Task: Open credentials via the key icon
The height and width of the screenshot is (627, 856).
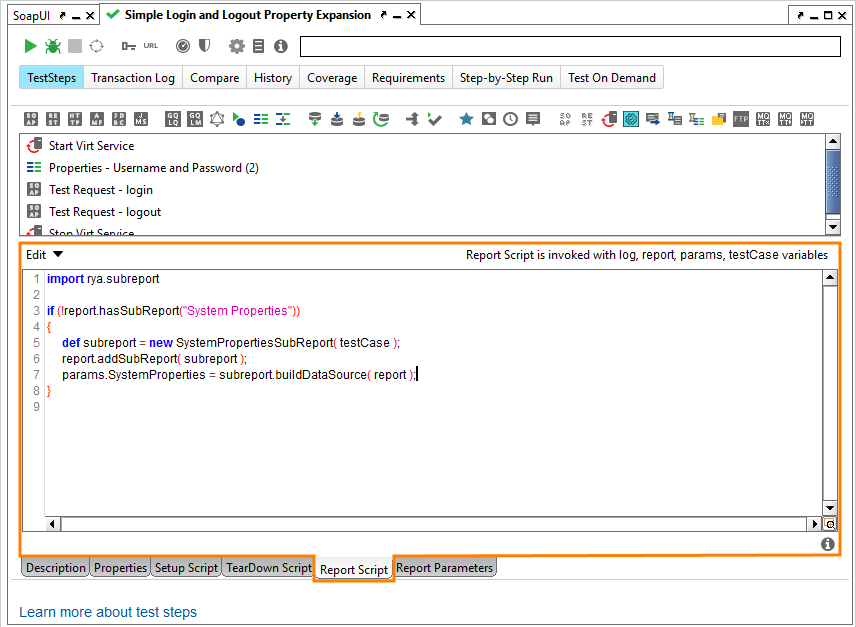Action: point(128,46)
